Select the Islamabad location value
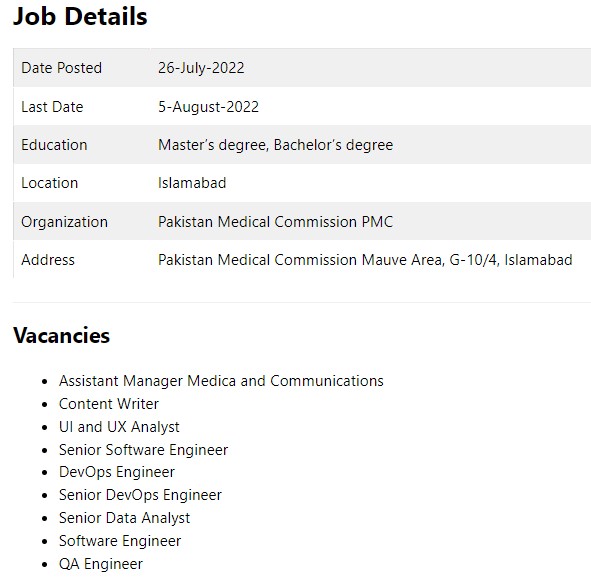Image resolution: width=591 pixels, height=577 pixels. pos(192,183)
